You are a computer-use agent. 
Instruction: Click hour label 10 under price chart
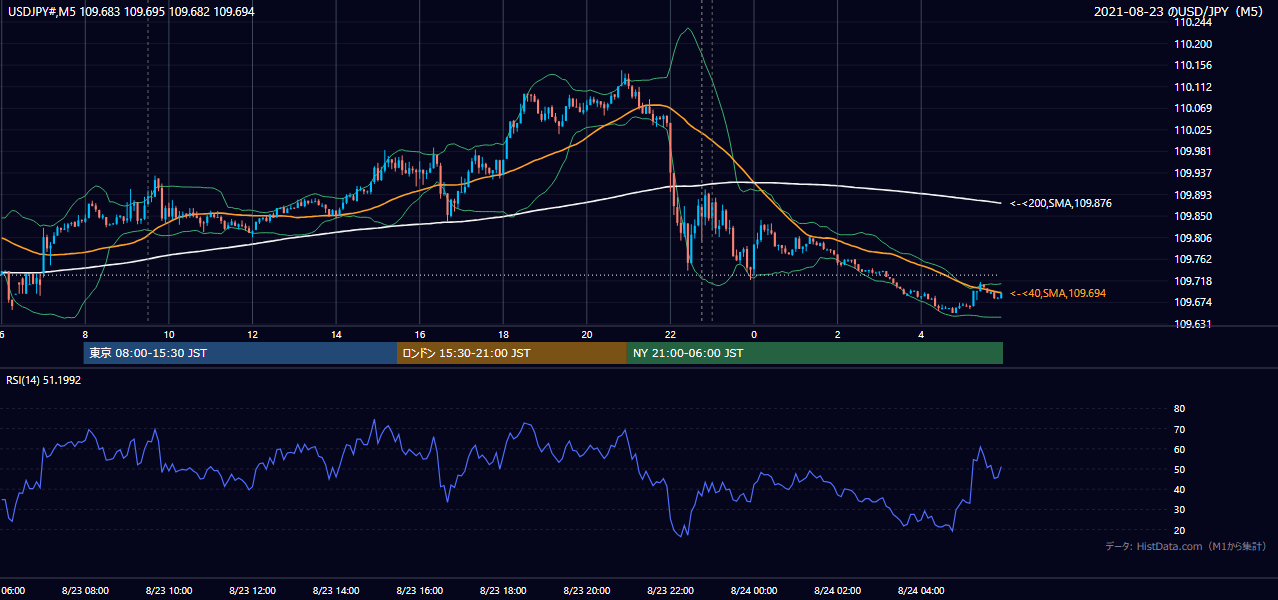169,335
